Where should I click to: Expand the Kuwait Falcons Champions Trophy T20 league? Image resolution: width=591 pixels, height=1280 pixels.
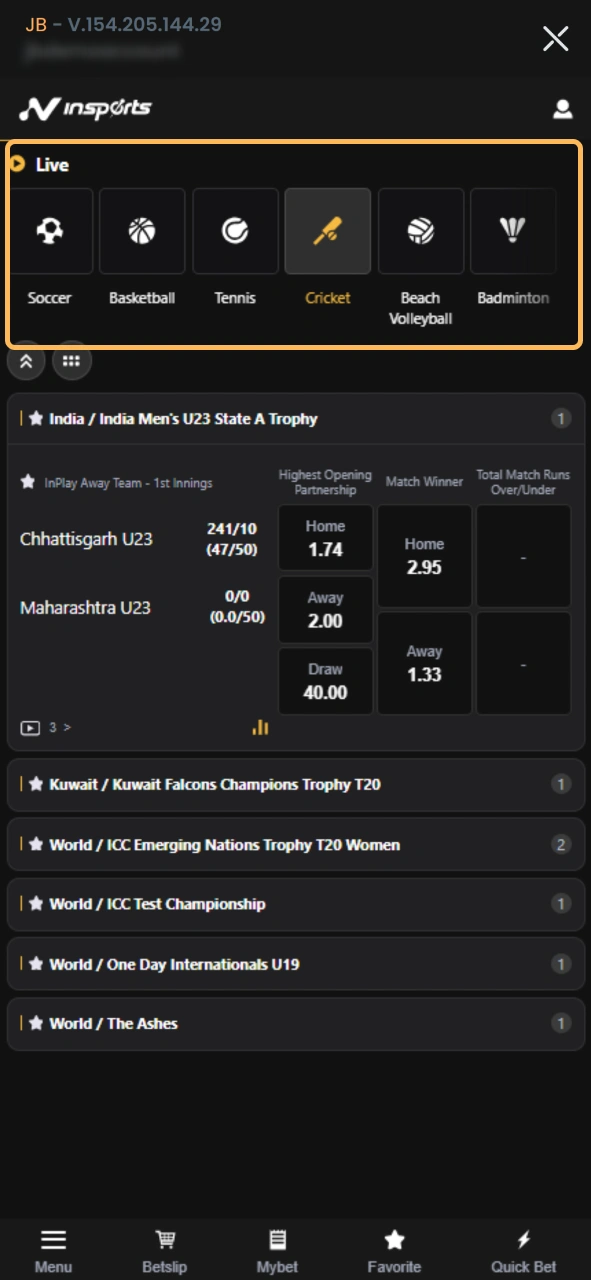(295, 784)
